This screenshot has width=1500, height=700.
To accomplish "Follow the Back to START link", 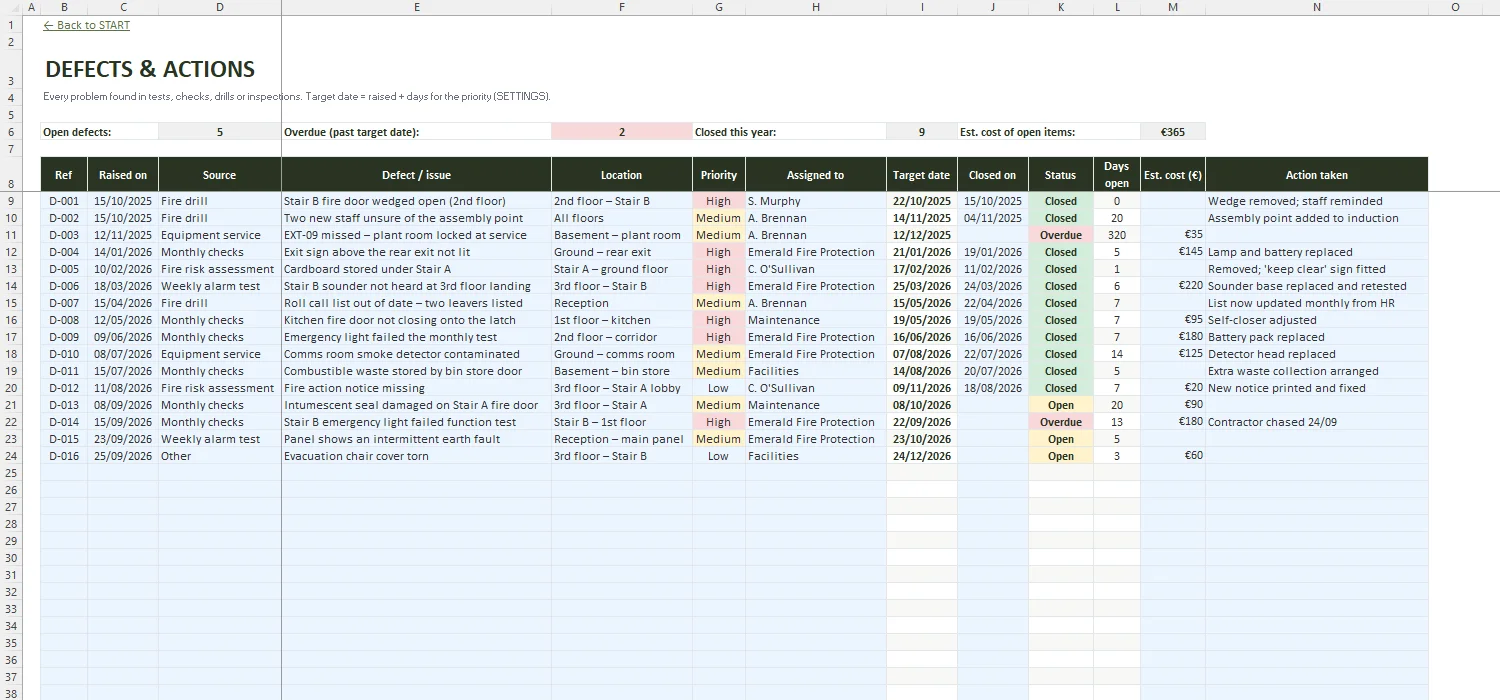I will 87,25.
